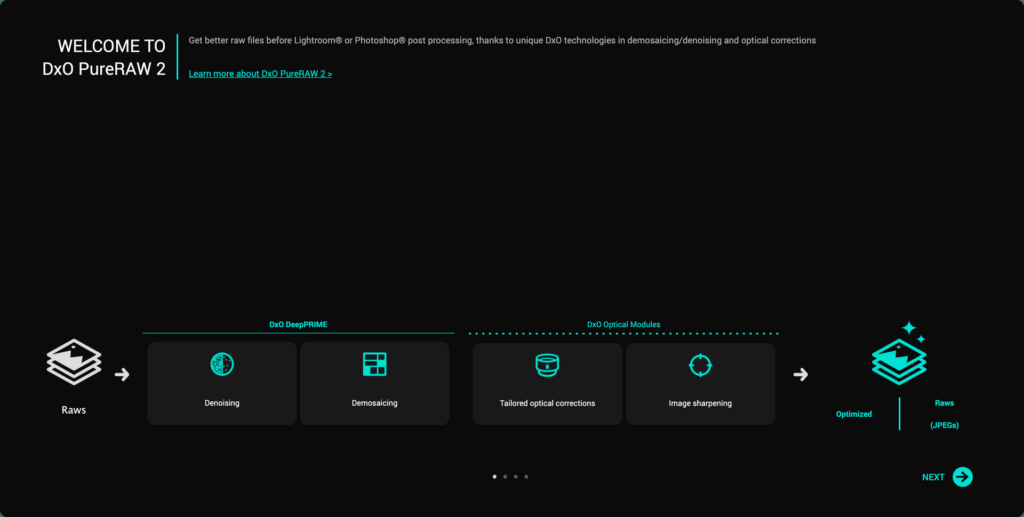The width and height of the screenshot is (1024, 517).
Task: Click the Raws stacked images icon
Action: (x=74, y=362)
